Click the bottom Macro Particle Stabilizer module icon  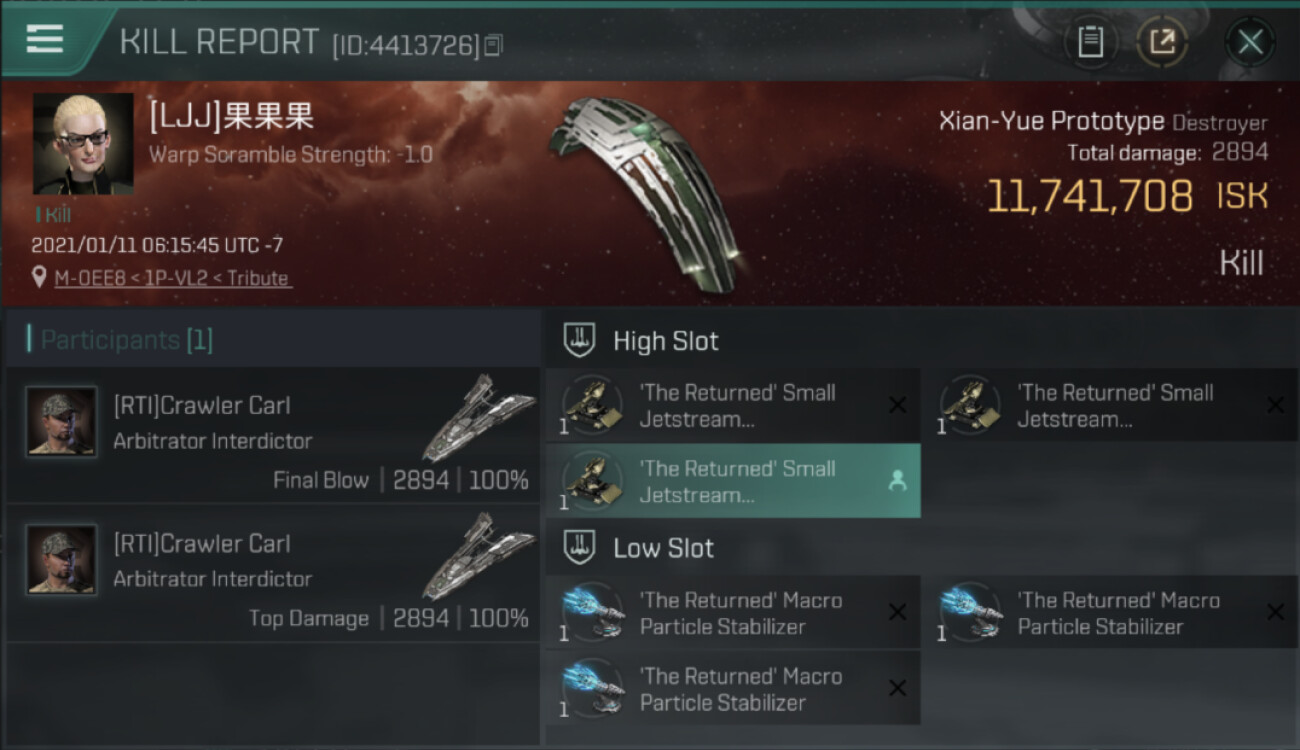(x=592, y=688)
